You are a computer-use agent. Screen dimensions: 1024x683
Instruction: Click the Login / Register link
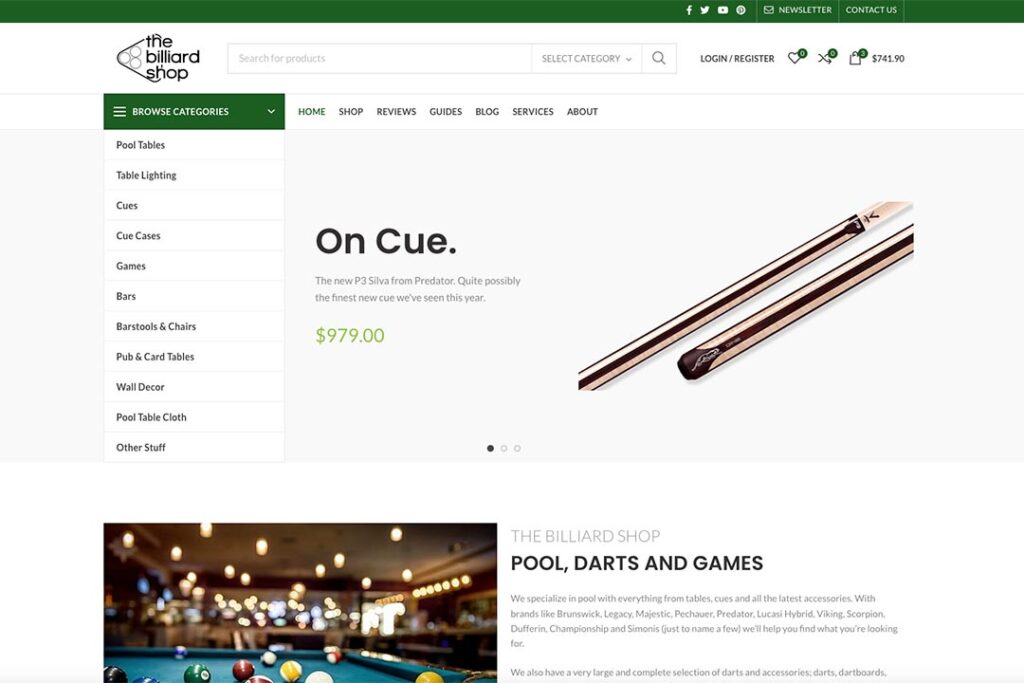point(737,59)
